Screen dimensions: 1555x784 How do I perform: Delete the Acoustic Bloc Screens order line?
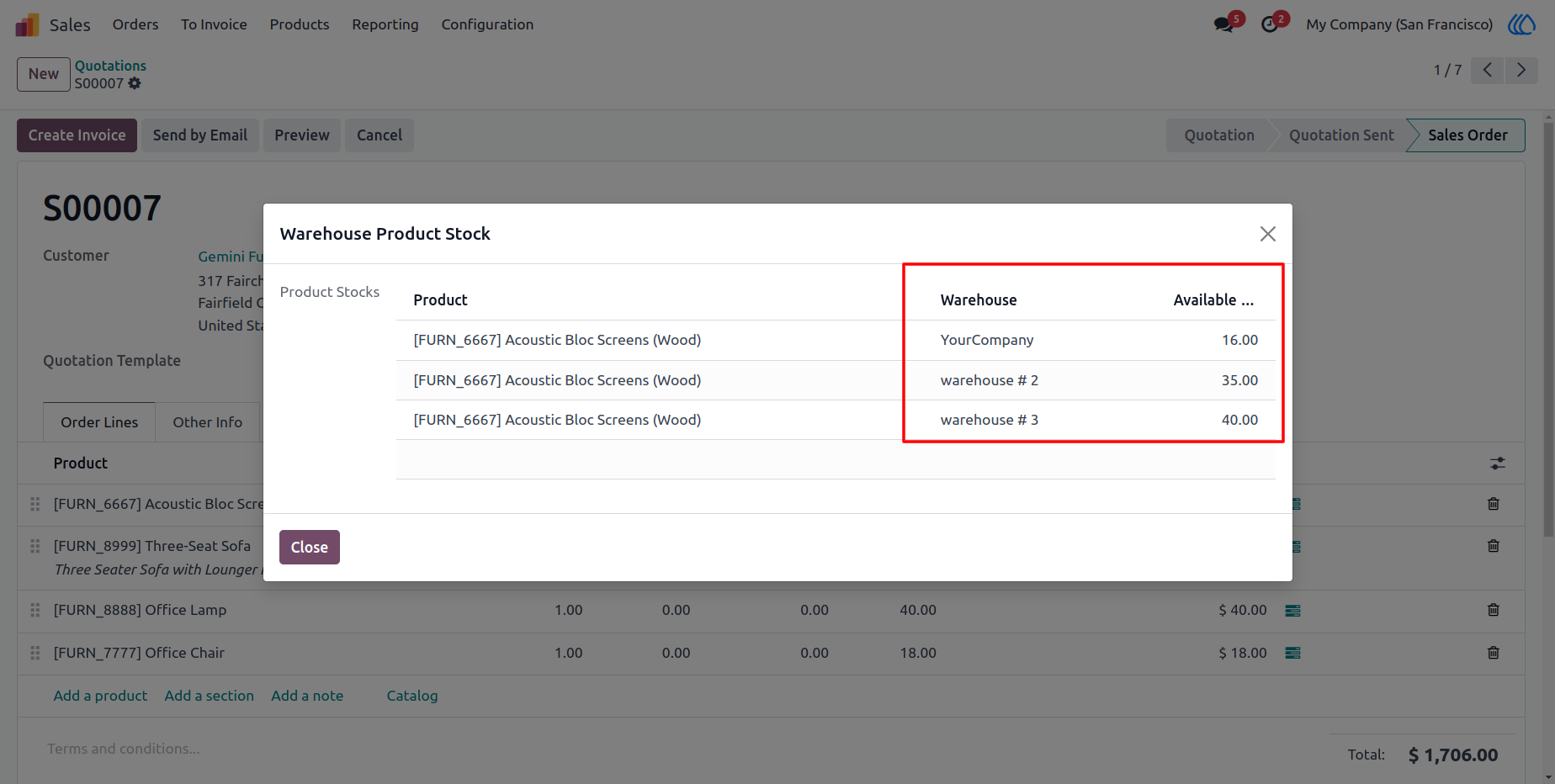click(x=1494, y=504)
